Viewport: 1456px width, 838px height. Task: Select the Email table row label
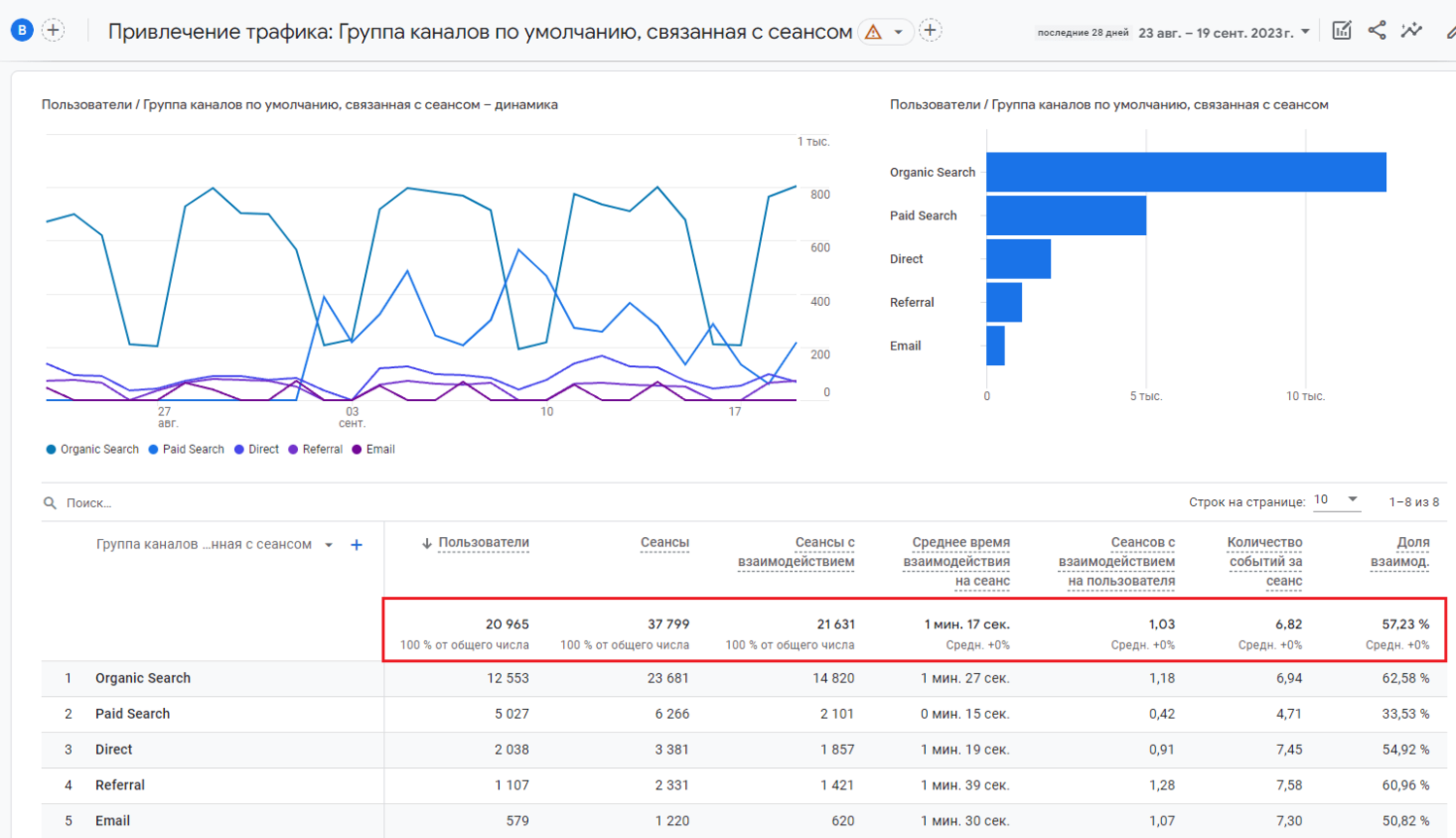pyautogui.click(x=113, y=821)
